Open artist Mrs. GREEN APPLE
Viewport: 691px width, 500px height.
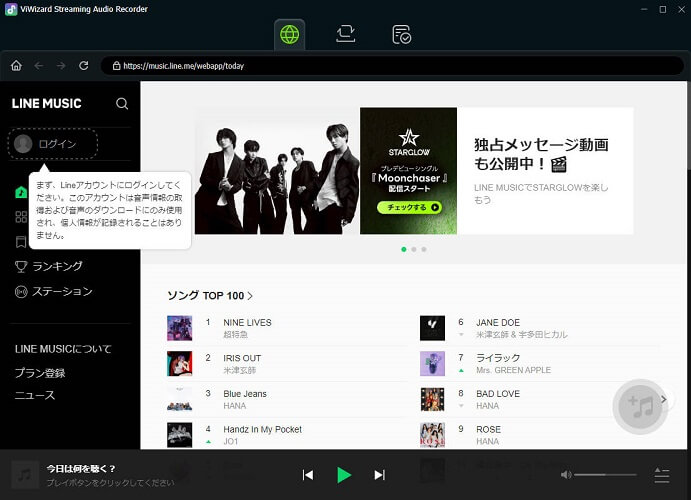(513, 370)
